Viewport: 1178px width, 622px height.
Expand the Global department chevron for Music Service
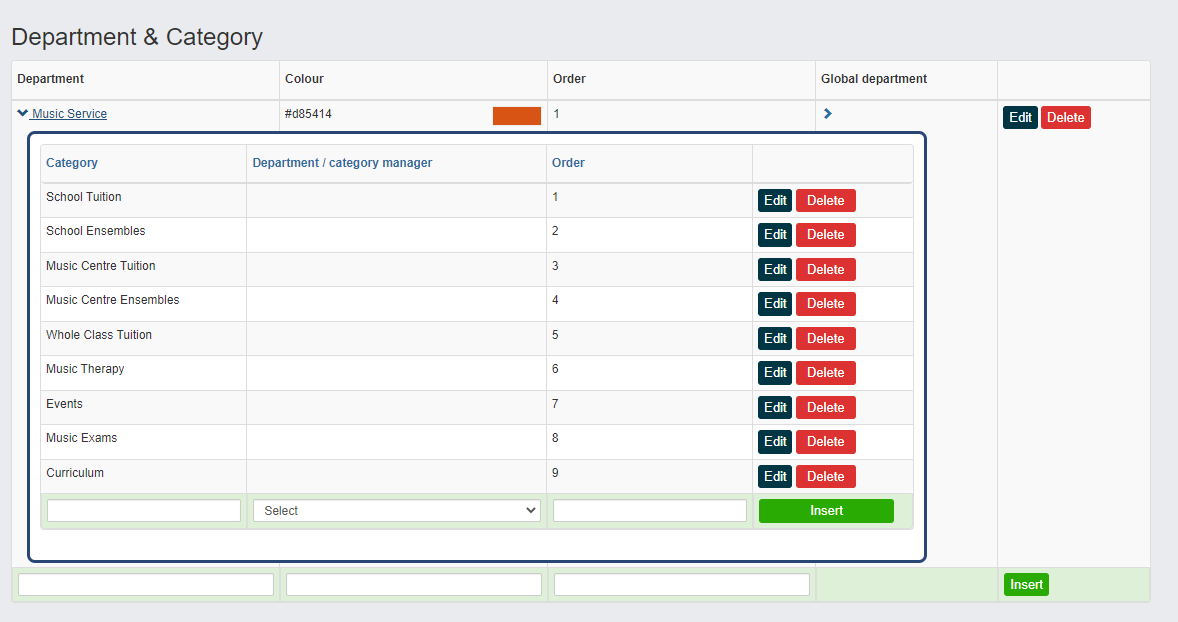coord(827,113)
